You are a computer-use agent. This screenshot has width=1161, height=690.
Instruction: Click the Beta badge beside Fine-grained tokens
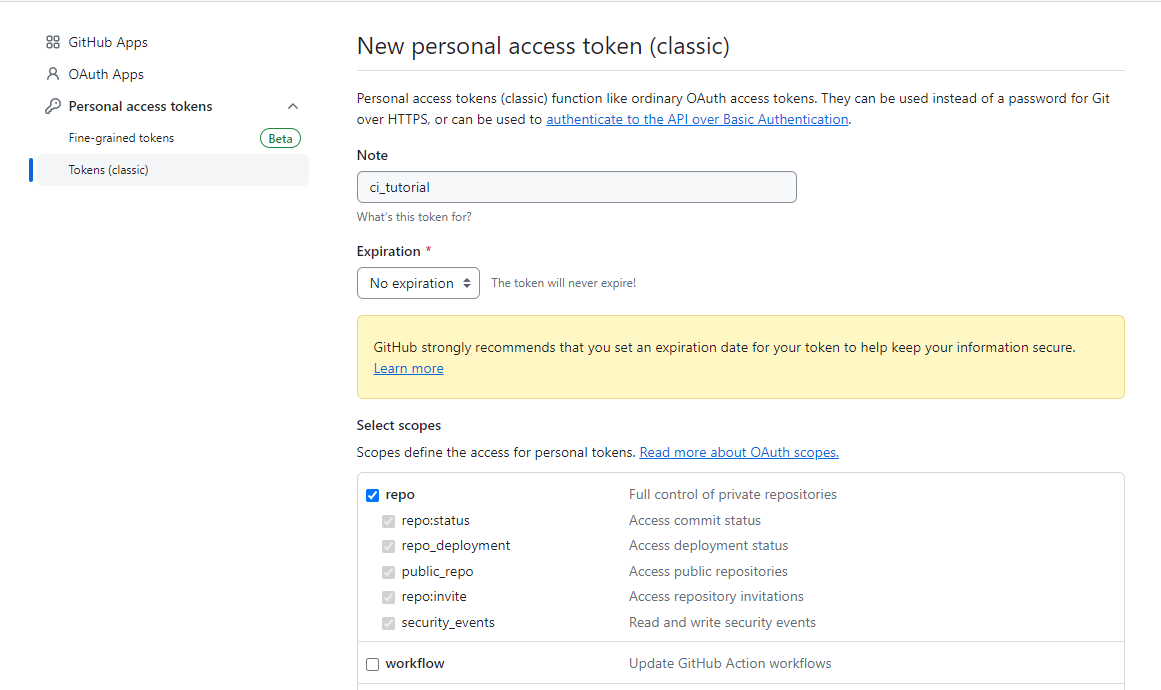click(280, 138)
